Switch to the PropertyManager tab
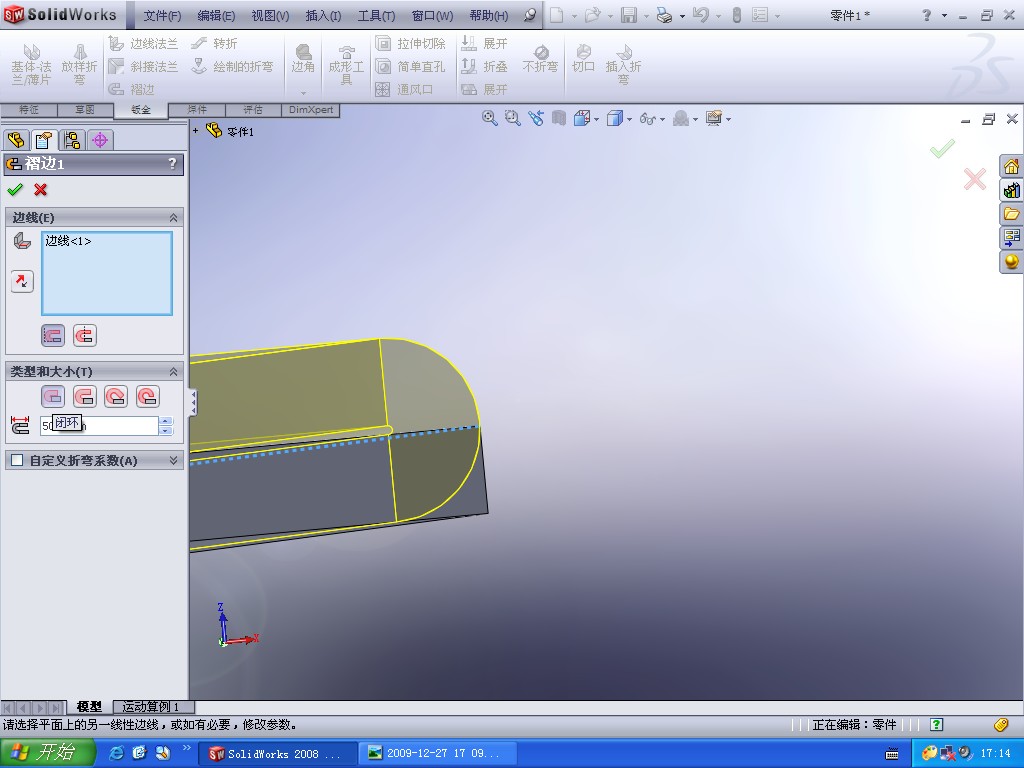 click(44, 140)
